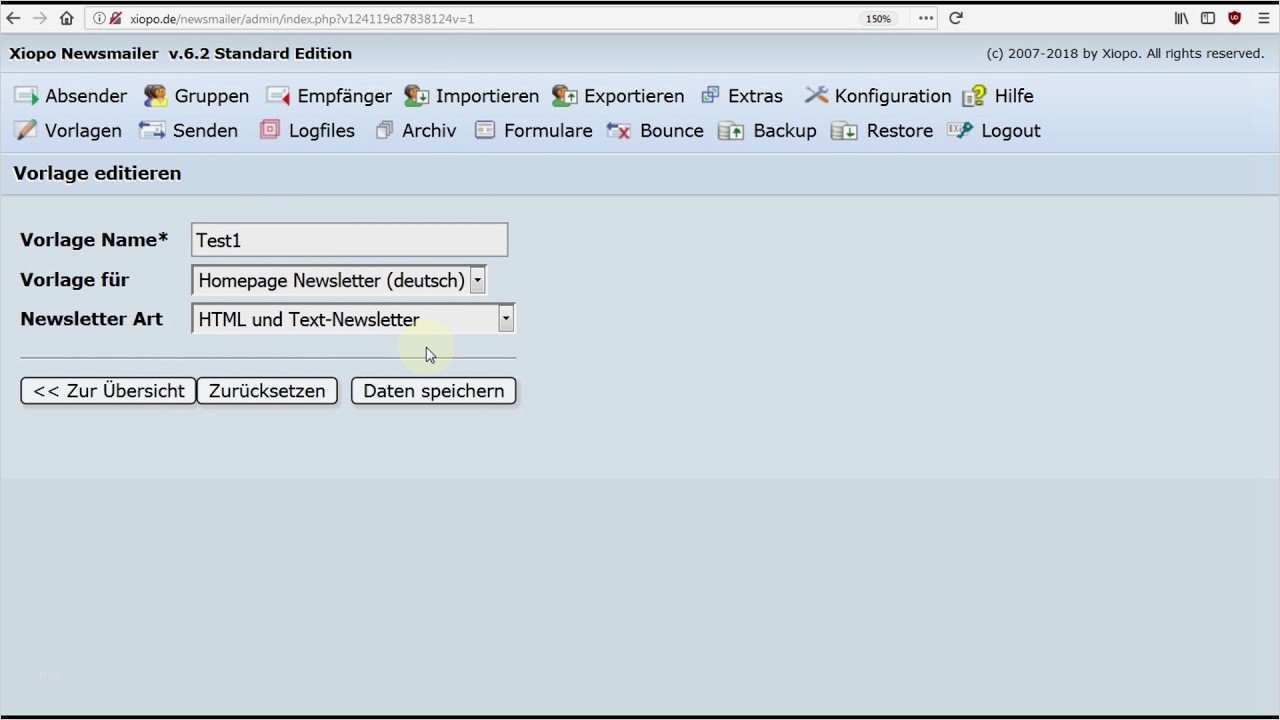Viewport: 1280px width, 720px height.
Task: Click the Konfiguration tools icon
Action: (x=816, y=95)
